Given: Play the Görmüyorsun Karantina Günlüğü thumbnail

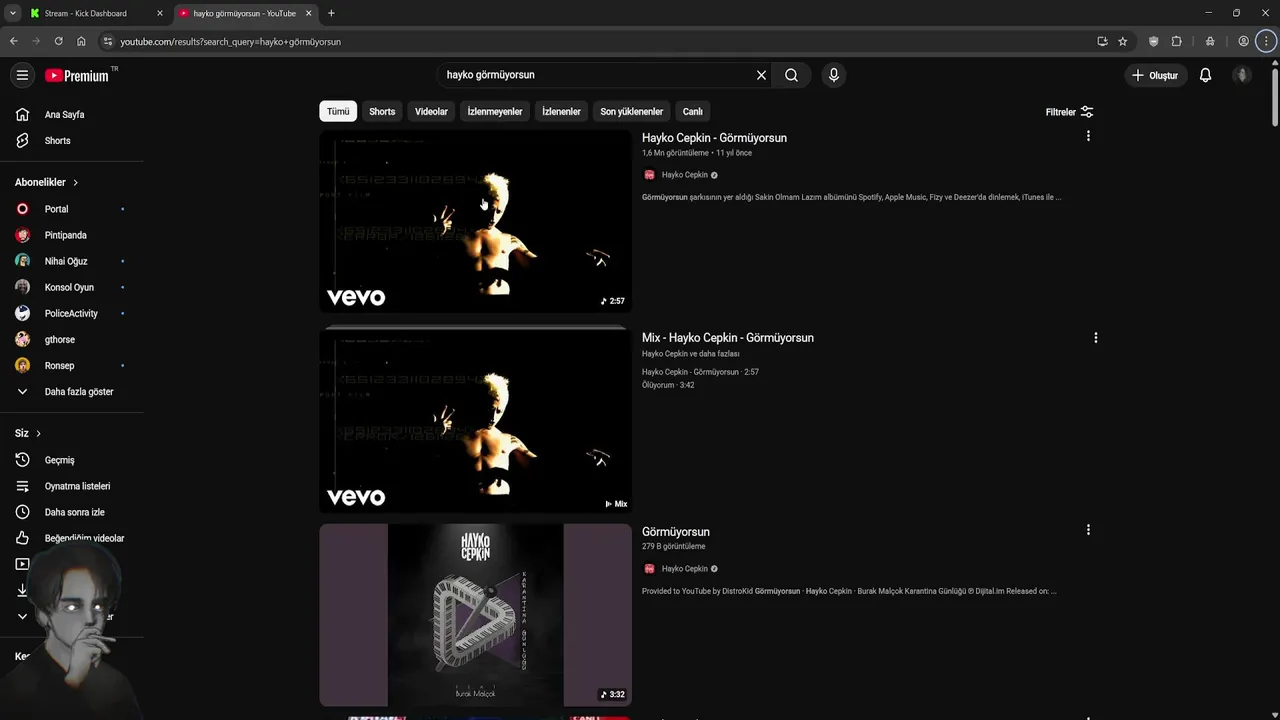Looking at the screenshot, I should click(x=475, y=615).
